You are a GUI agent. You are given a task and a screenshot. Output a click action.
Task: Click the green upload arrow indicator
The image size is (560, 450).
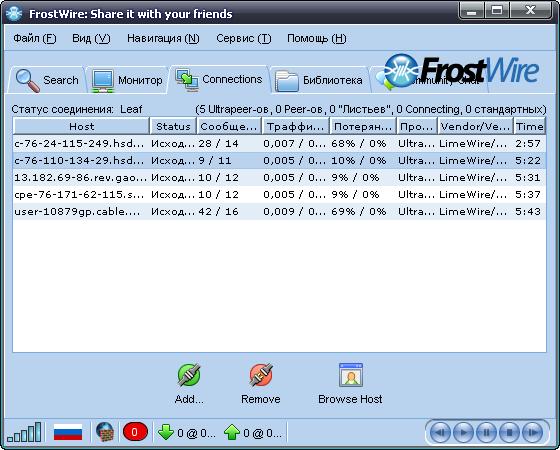pos(232,432)
